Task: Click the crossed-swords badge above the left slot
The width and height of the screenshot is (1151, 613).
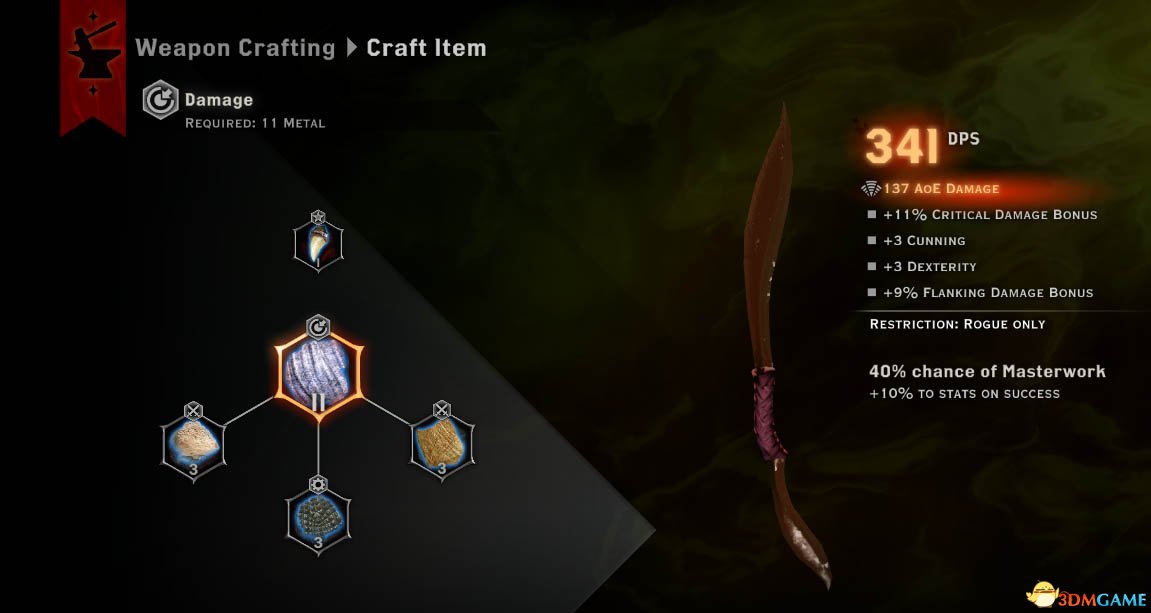Action: 193,410
